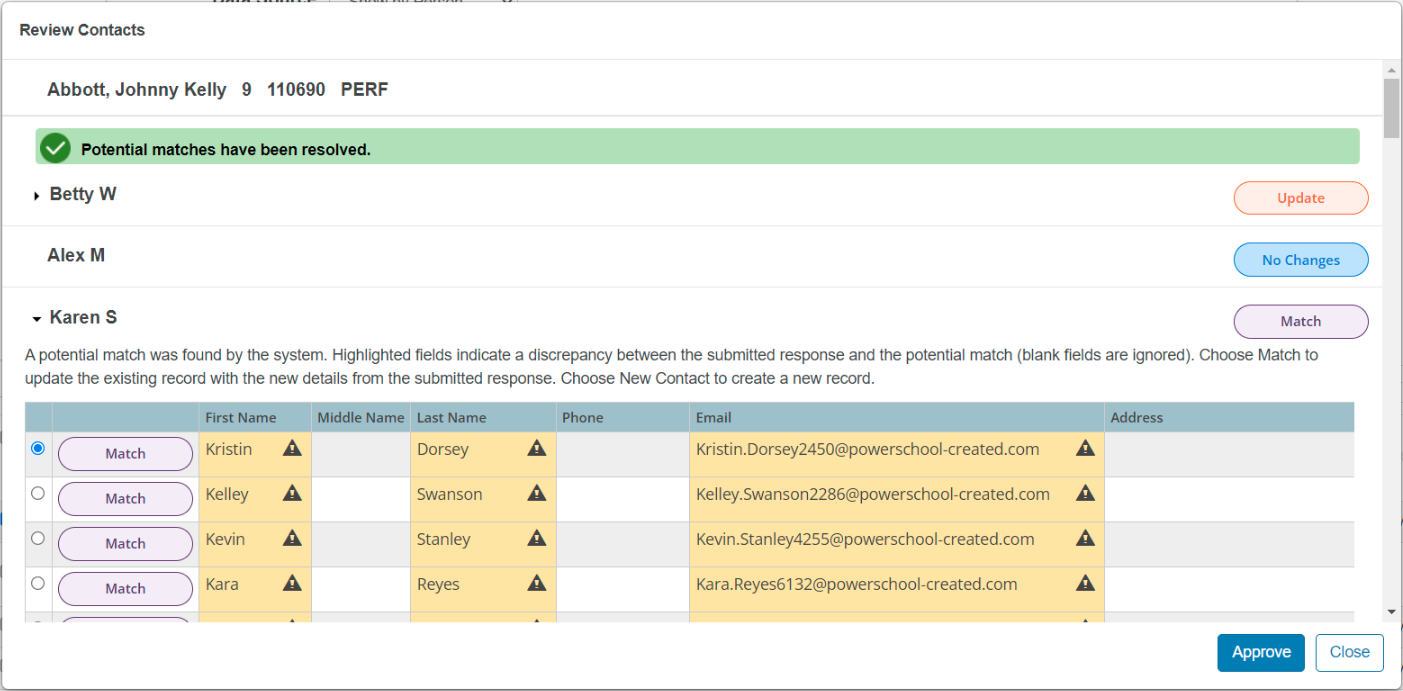Screen dimensions: 1403x691
Task: Click No Changes for Alex M
Action: pyautogui.click(x=1300, y=259)
